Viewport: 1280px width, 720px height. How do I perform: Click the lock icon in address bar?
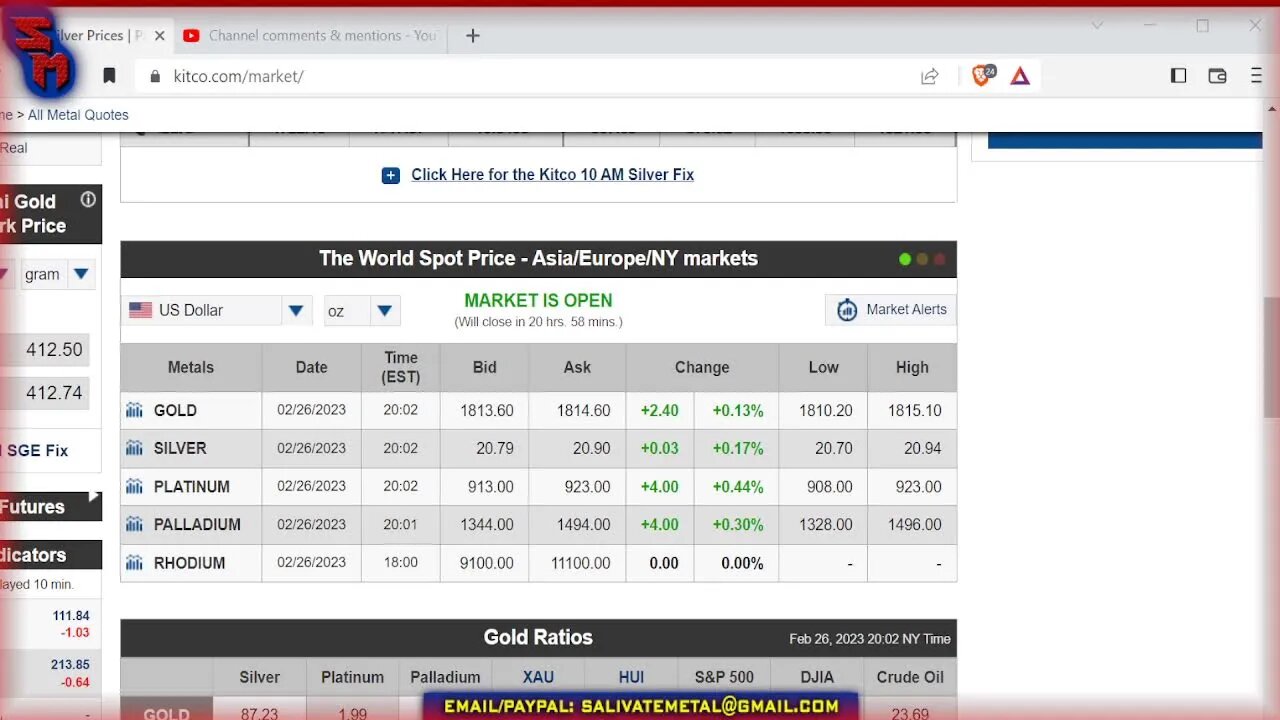[x=155, y=76]
